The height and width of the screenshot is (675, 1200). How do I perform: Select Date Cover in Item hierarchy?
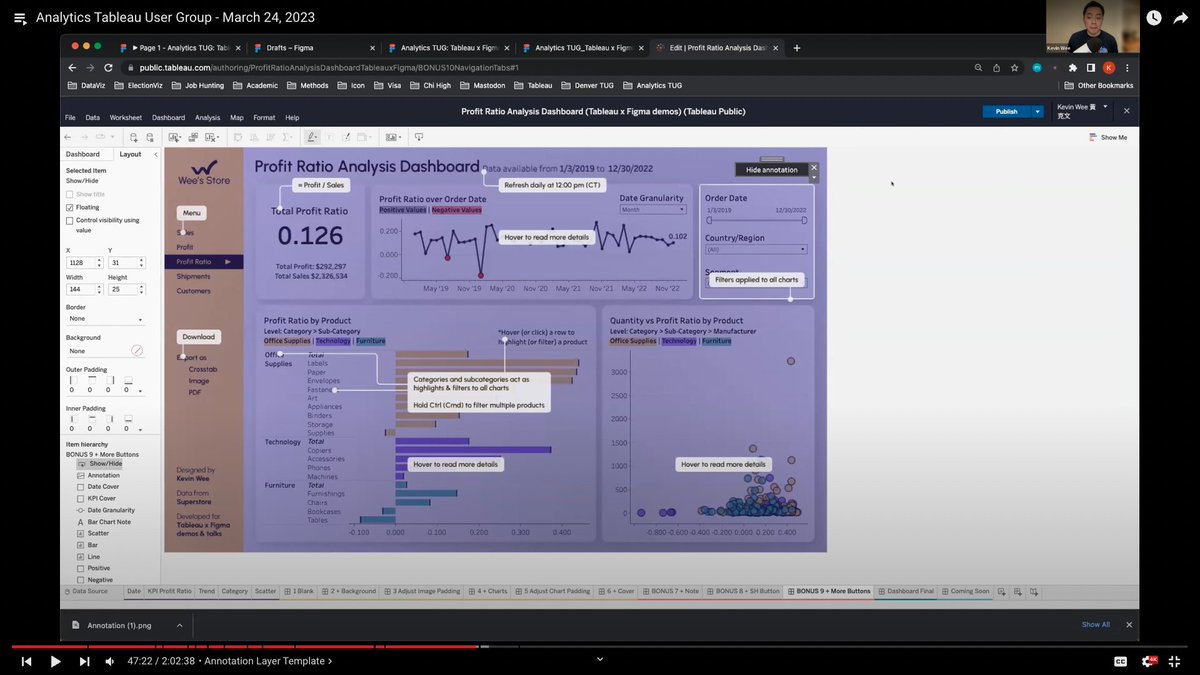click(x=103, y=487)
